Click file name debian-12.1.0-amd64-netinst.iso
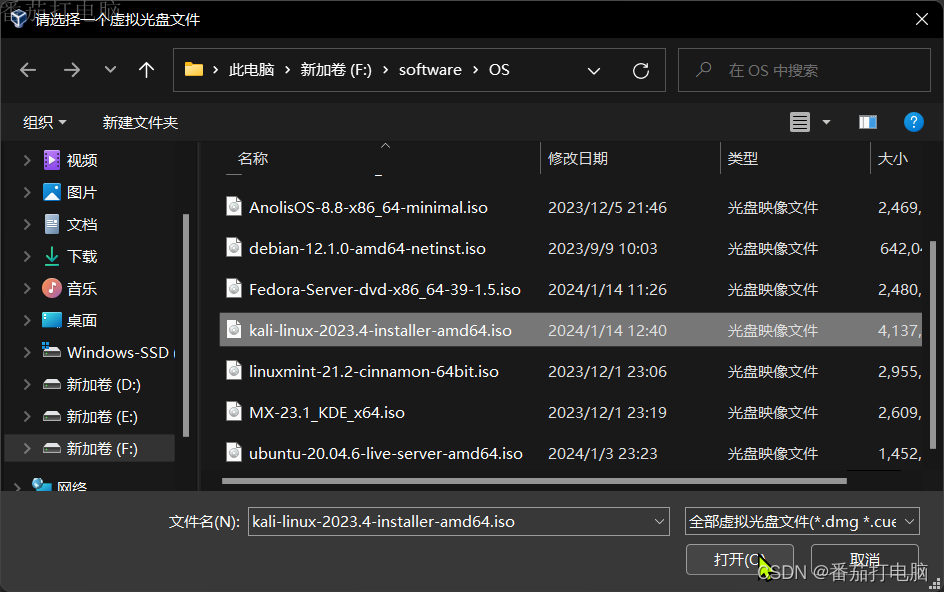 [367, 249]
